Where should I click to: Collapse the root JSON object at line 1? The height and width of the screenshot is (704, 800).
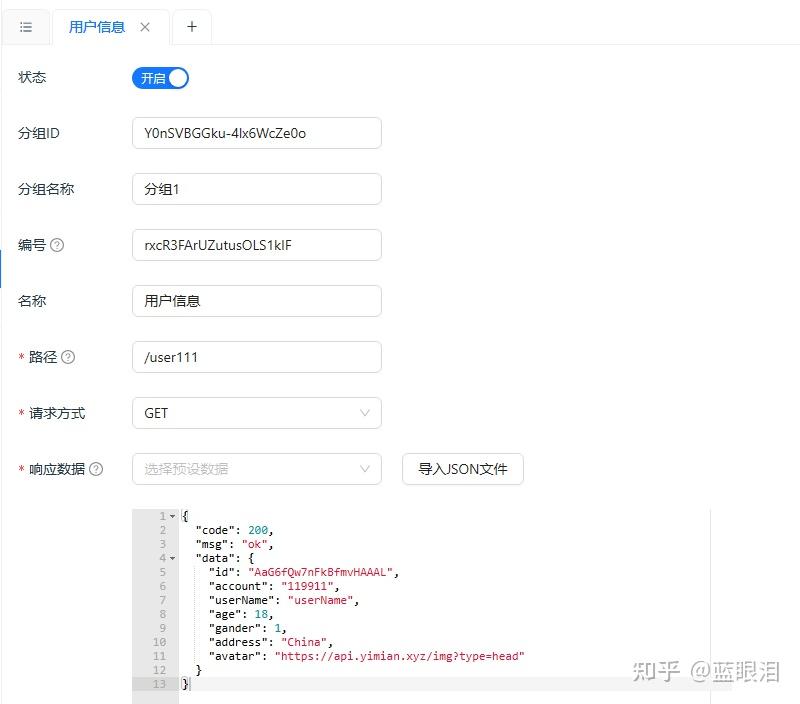coord(172,516)
